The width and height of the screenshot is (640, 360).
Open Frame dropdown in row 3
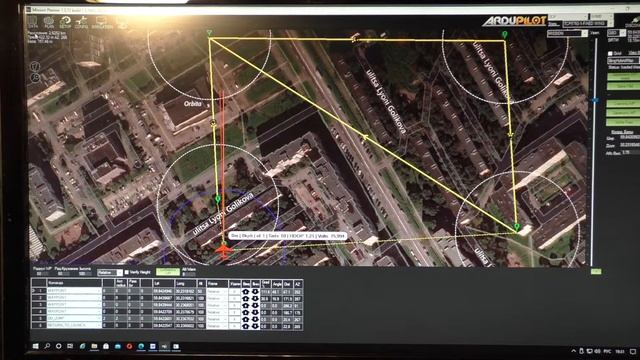[x=217, y=305]
